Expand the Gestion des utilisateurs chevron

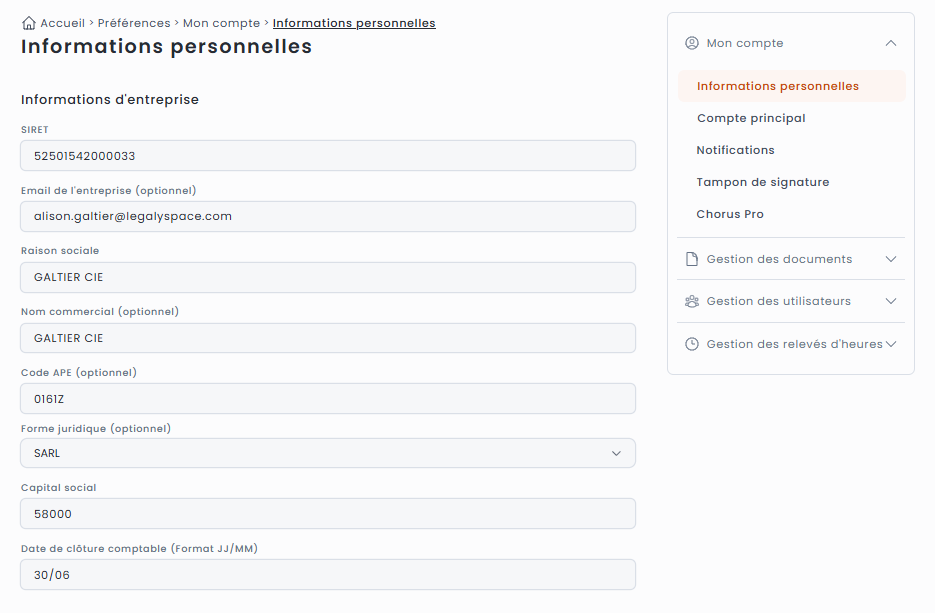click(891, 301)
